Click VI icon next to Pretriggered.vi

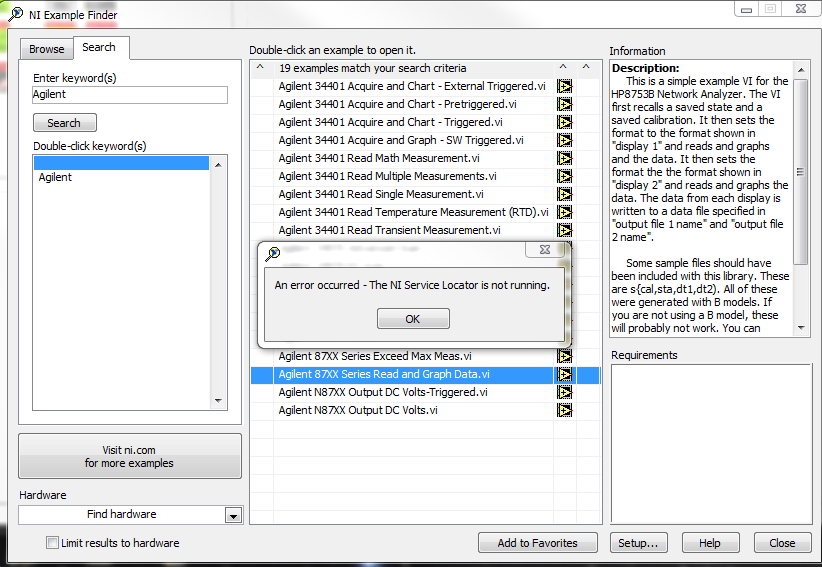tap(565, 104)
